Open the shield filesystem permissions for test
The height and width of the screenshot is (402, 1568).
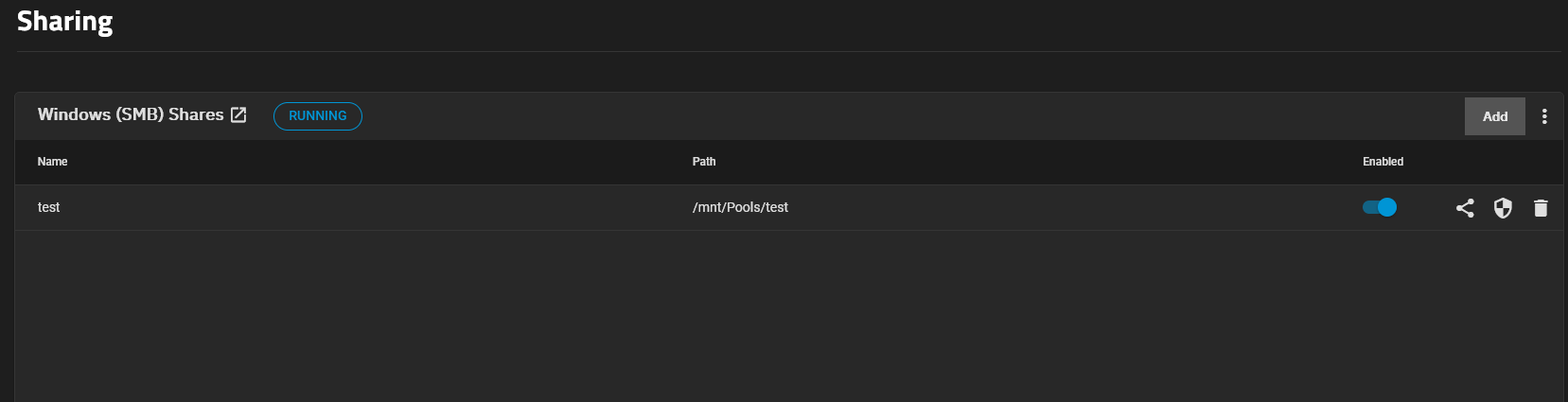pyautogui.click(x=1503, y=208)
